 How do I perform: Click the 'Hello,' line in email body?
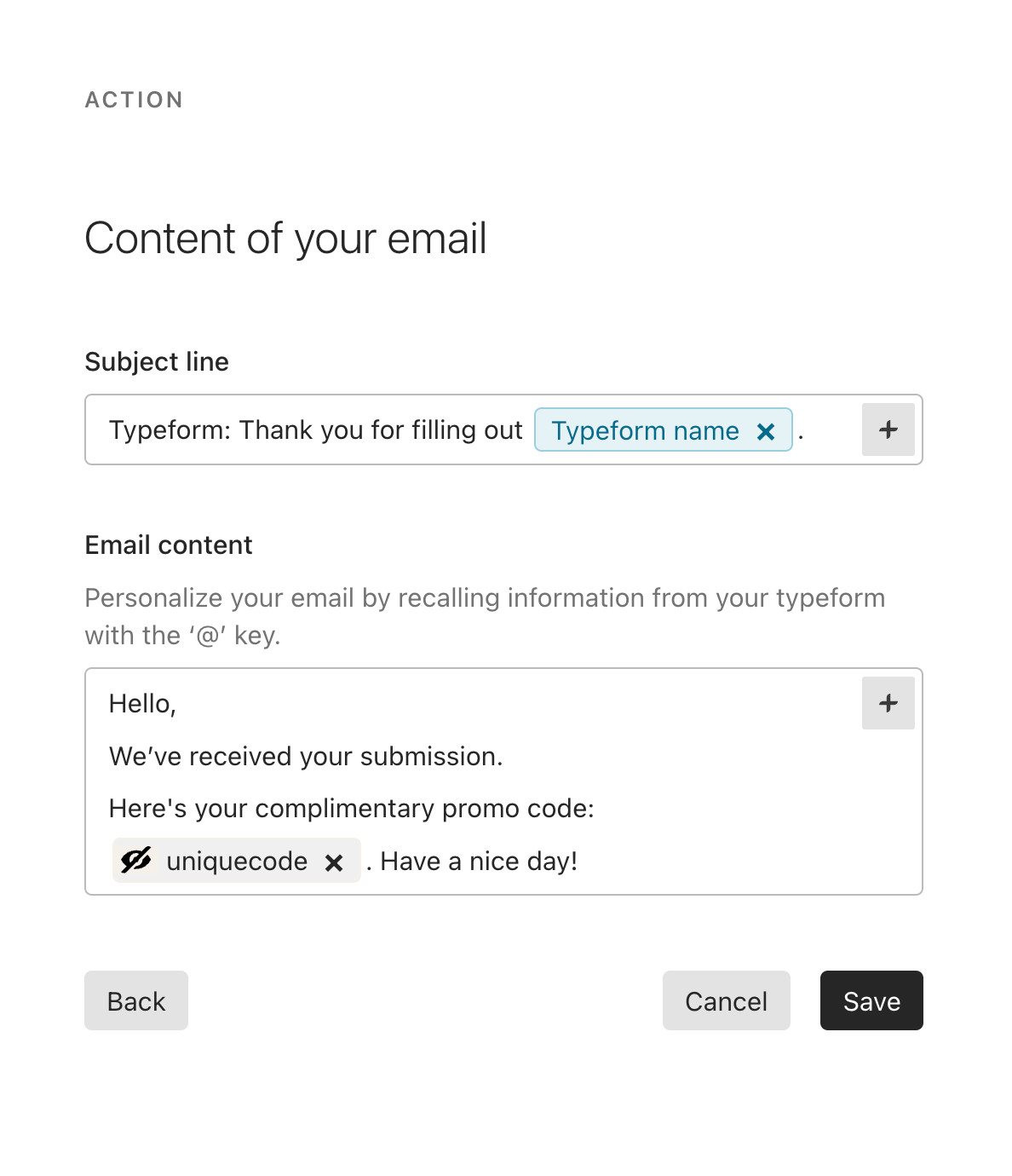coord(142,704)
